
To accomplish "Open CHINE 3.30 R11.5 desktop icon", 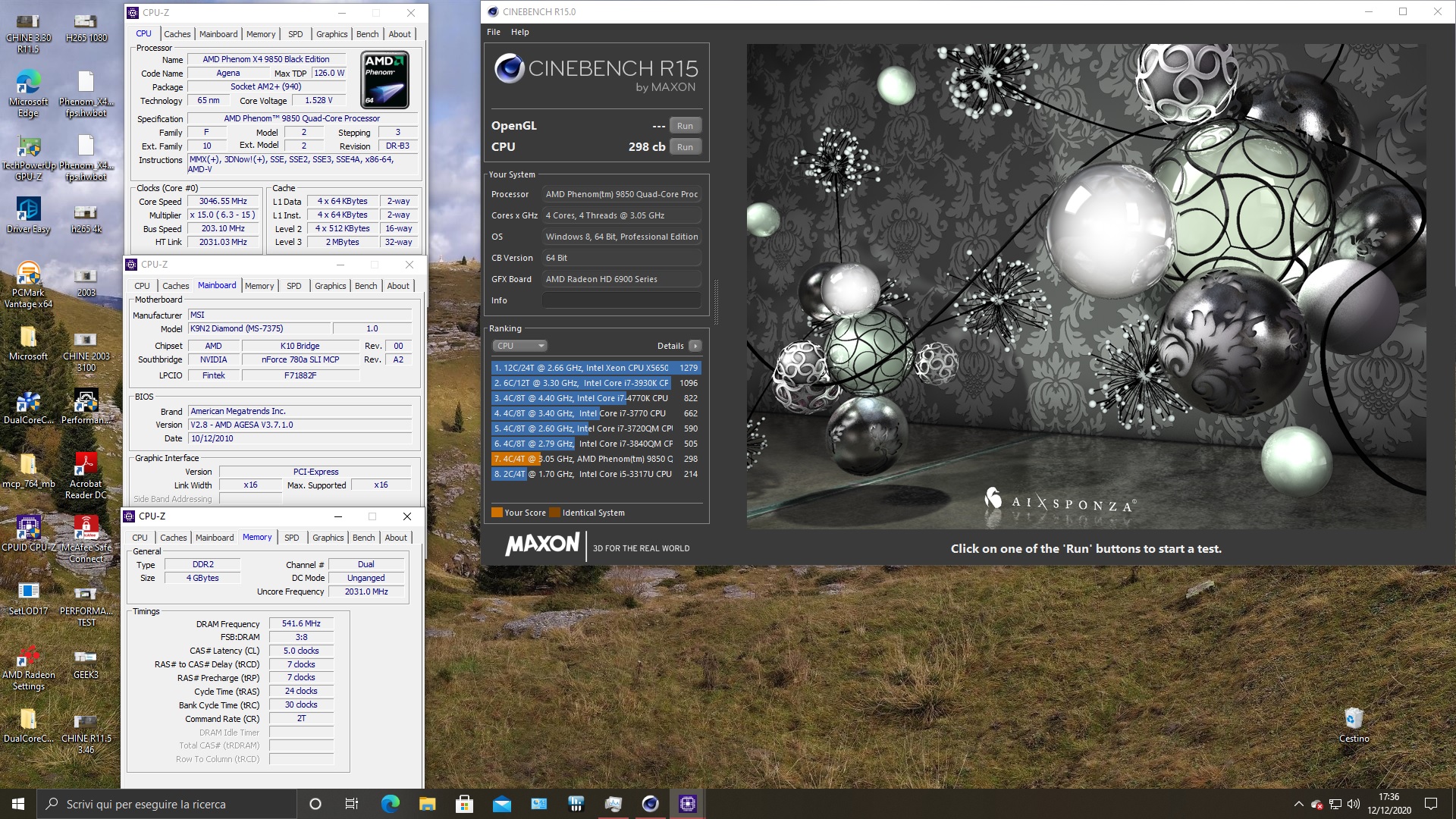I will coord(28,33).
